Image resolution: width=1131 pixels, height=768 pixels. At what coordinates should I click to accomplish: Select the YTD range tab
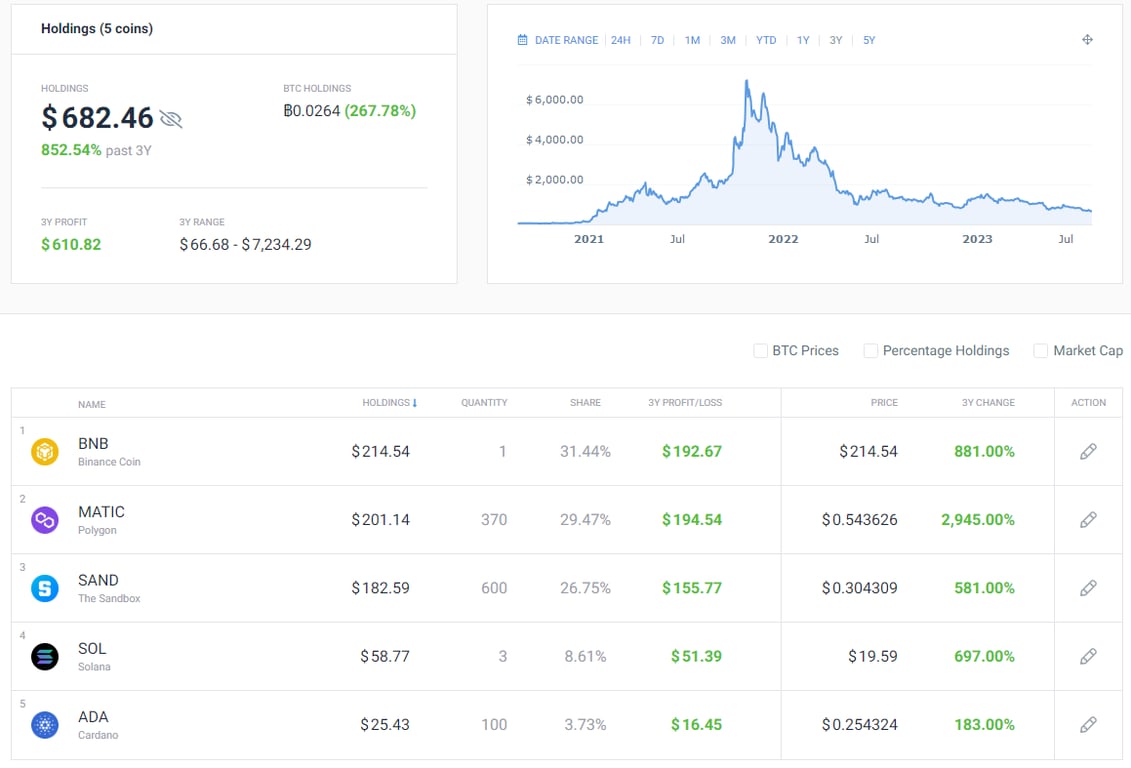(766, 39)
